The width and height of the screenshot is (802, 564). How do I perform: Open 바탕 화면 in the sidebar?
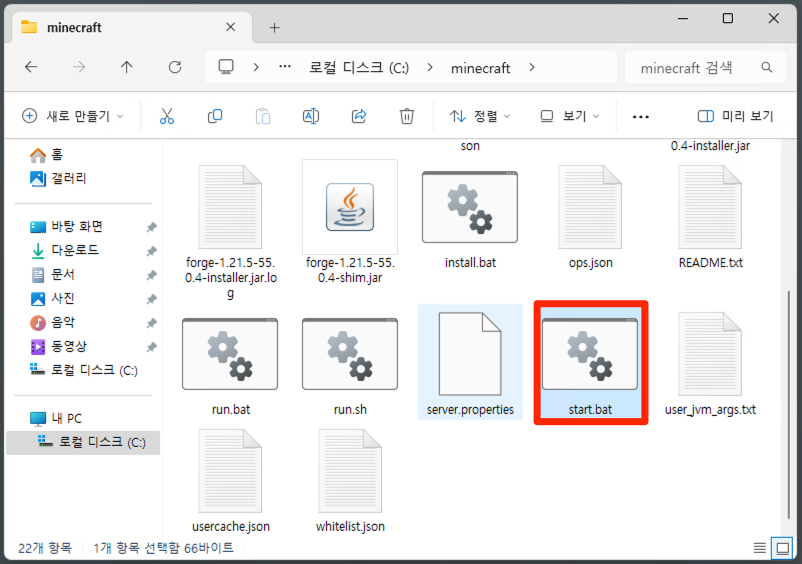(66, 227)
